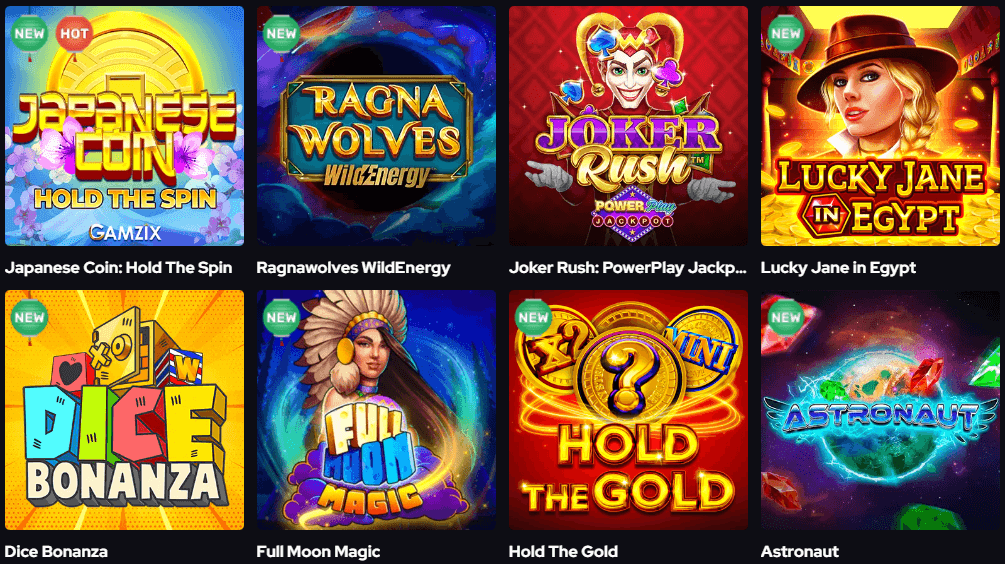Click the NEW badge on Astronaut

click(x=785, y=317)
